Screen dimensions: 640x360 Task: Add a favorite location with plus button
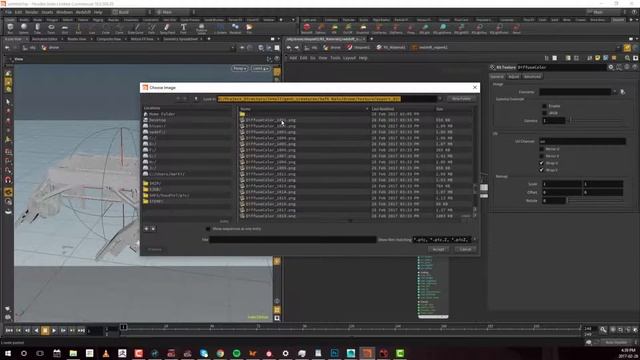point(147,229)
